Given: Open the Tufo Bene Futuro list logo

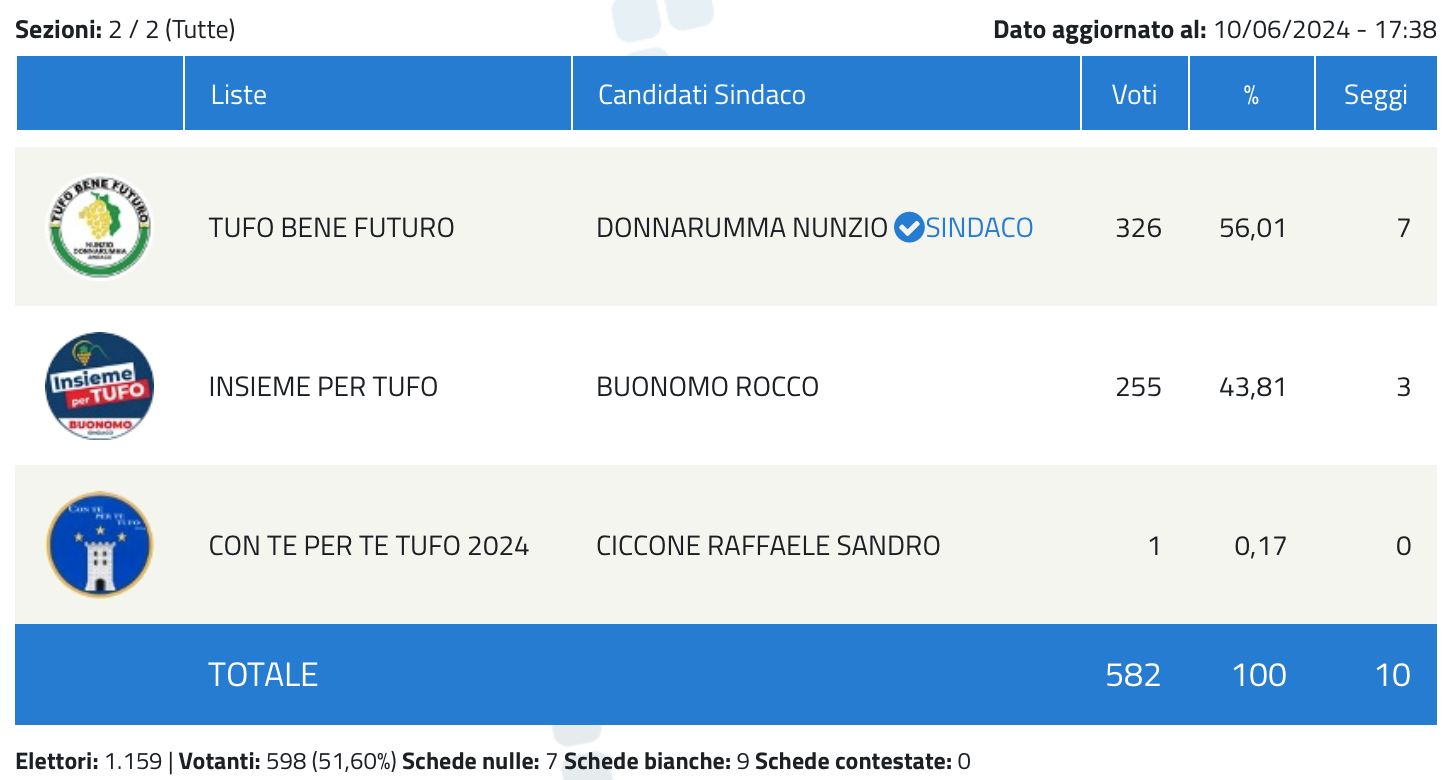Looking at the screenshot, I should click(100, 227).
